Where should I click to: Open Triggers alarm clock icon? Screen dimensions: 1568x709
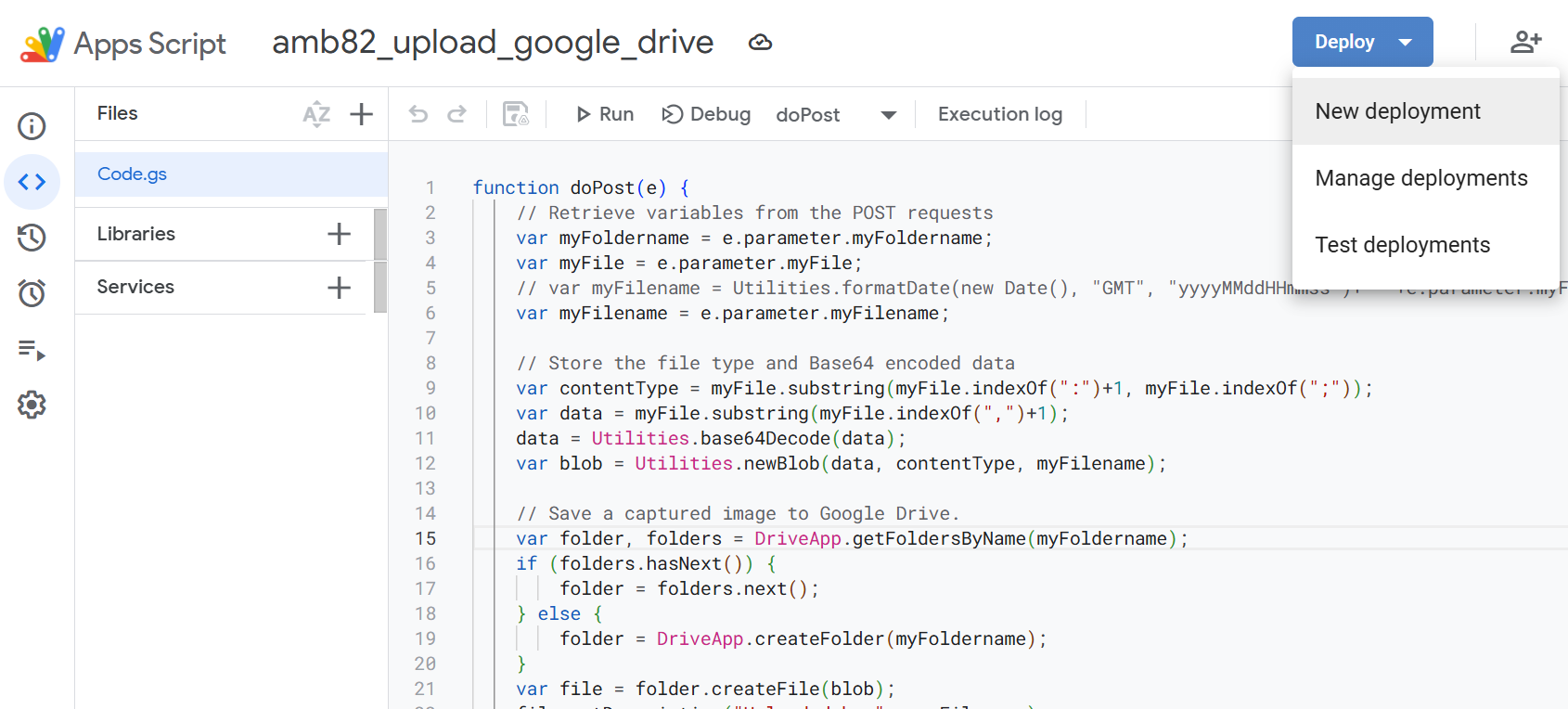[32, 293]
